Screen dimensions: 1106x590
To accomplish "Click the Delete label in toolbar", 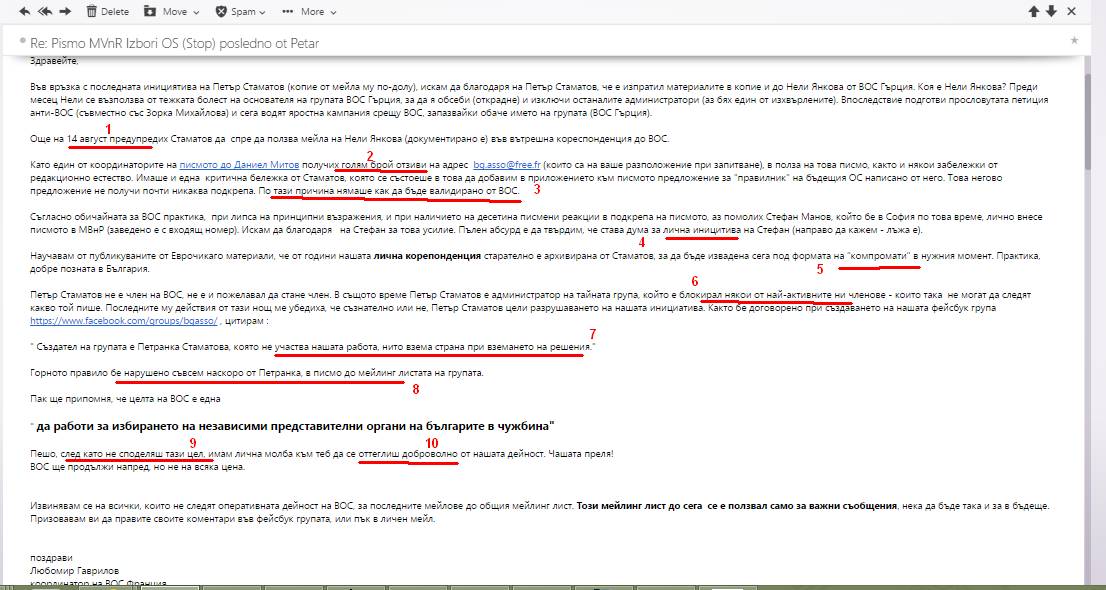I will click(115, 12).
